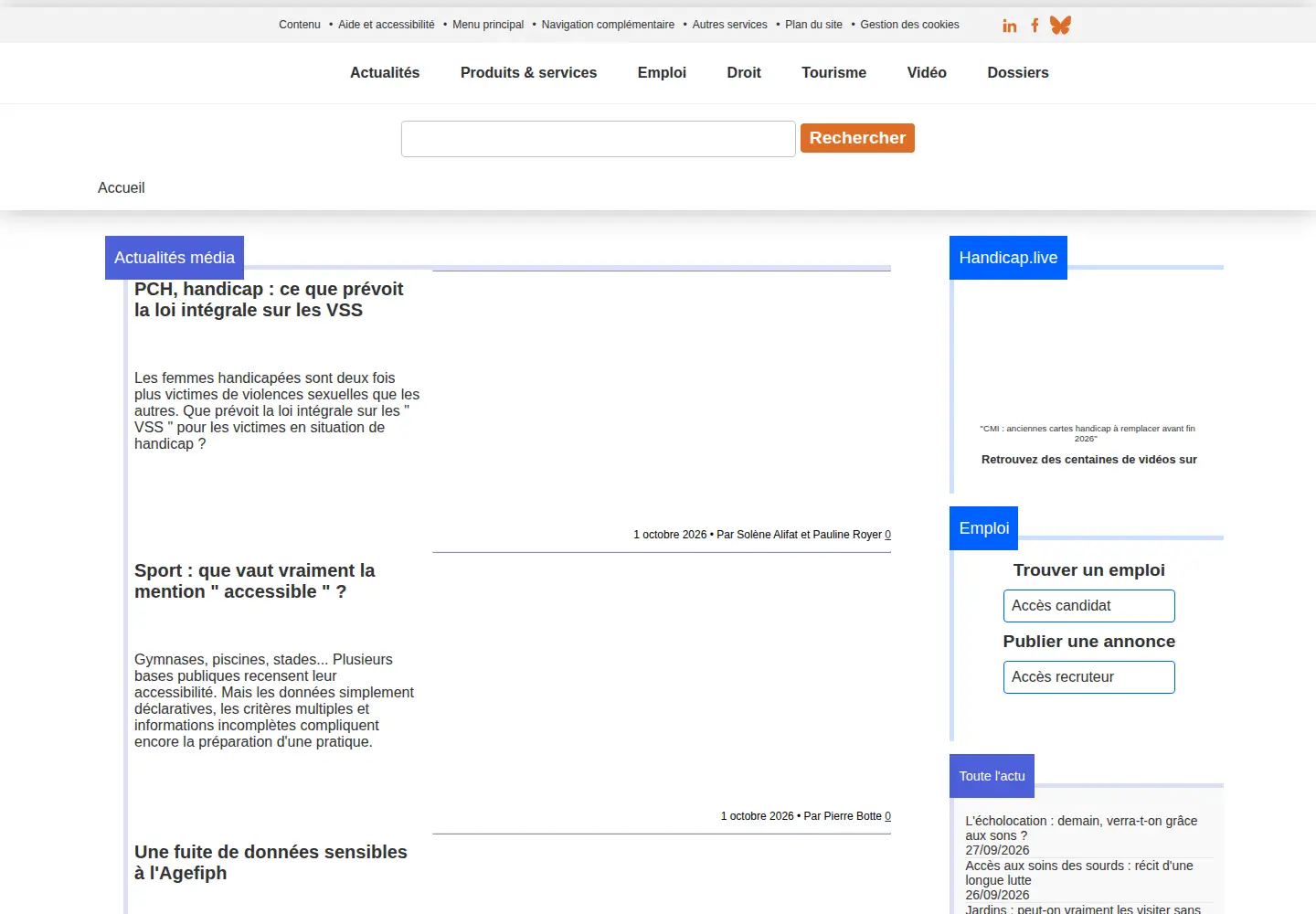Click 'Gymnases, piscines, stades' article summary

click(x=274, y=701)
